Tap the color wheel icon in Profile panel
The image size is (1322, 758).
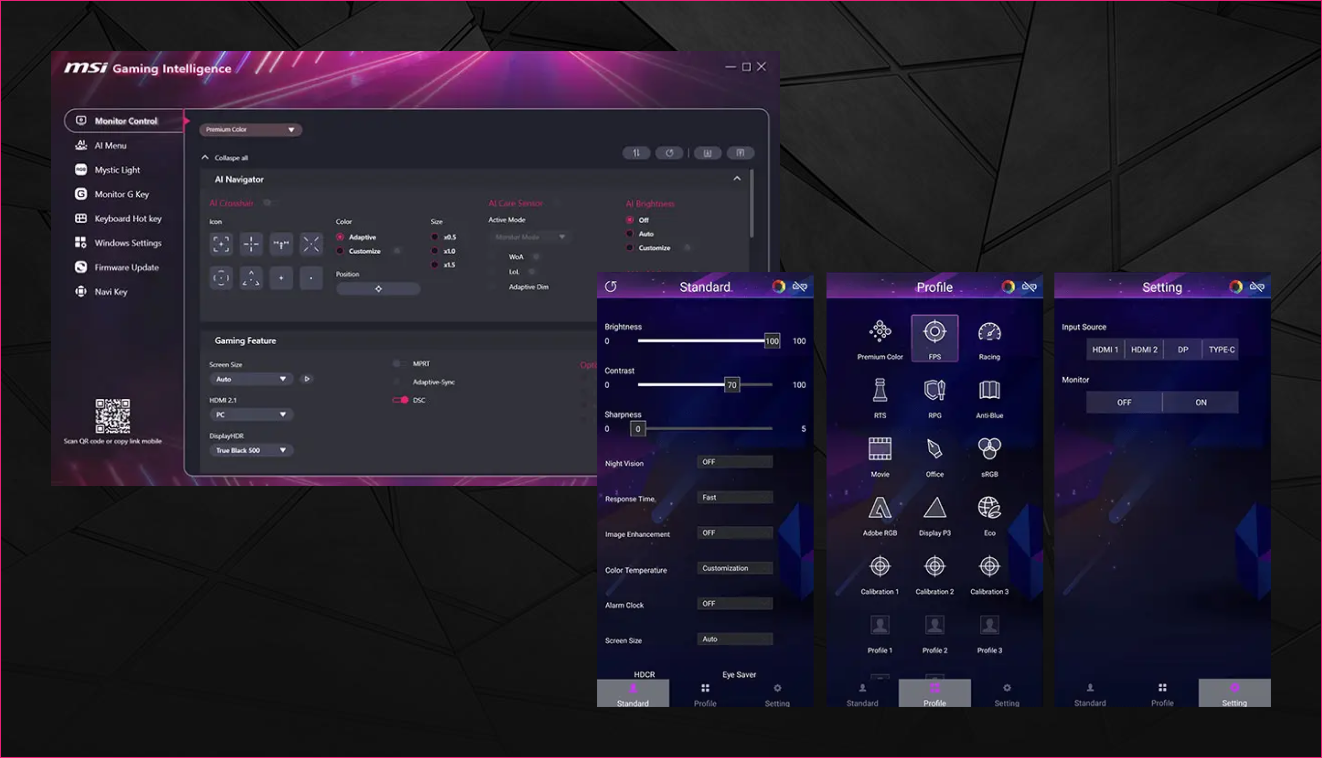[x=1008, y=287]
